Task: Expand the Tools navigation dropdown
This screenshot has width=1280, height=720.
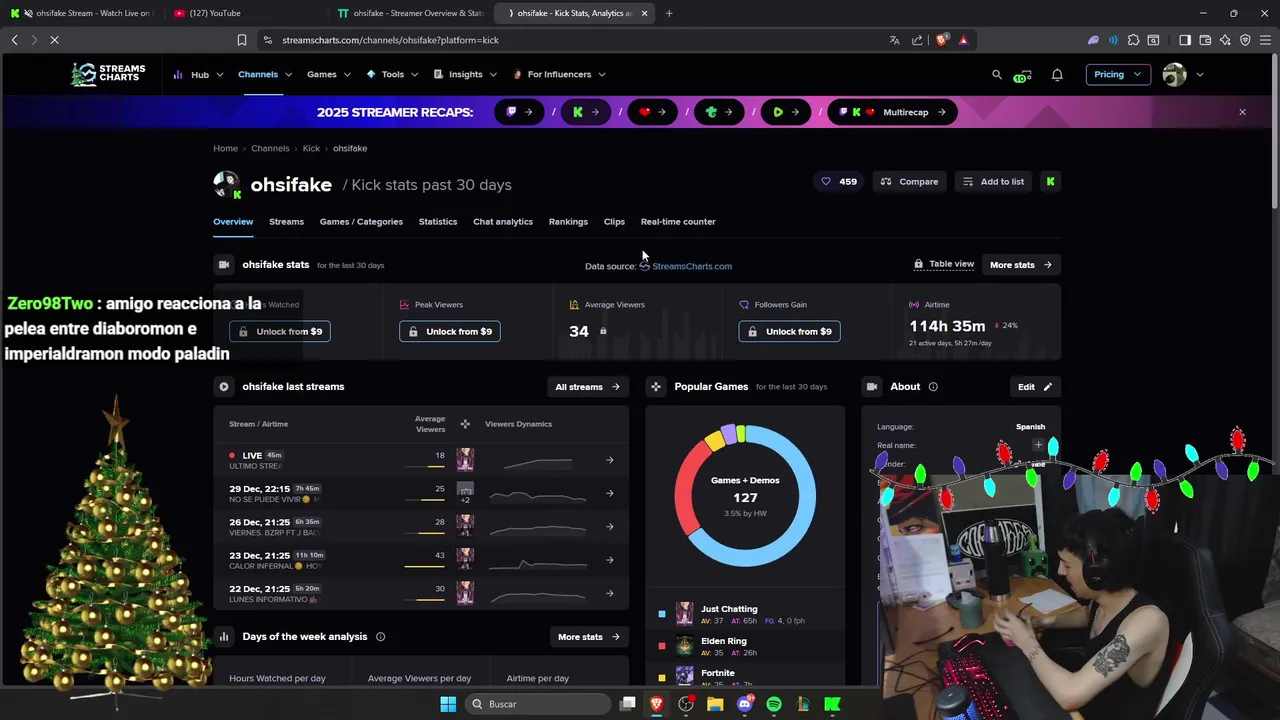Action: (392, 75)
